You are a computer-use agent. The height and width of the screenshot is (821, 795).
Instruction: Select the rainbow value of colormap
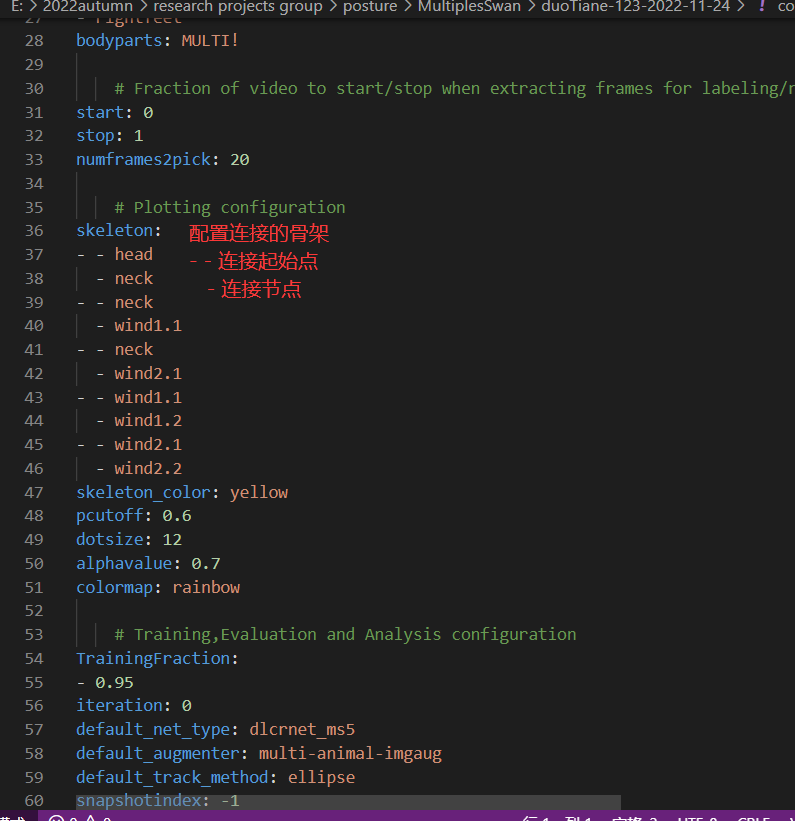[205, 587]
